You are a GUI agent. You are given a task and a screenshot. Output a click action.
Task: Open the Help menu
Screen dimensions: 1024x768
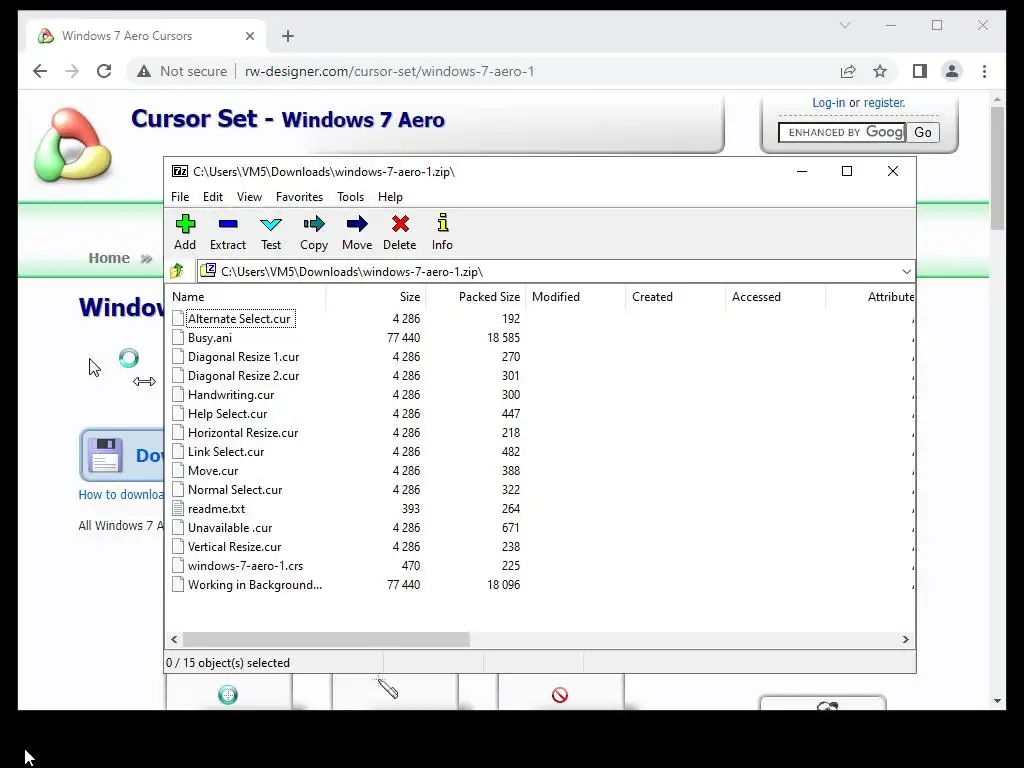(390, 197)
